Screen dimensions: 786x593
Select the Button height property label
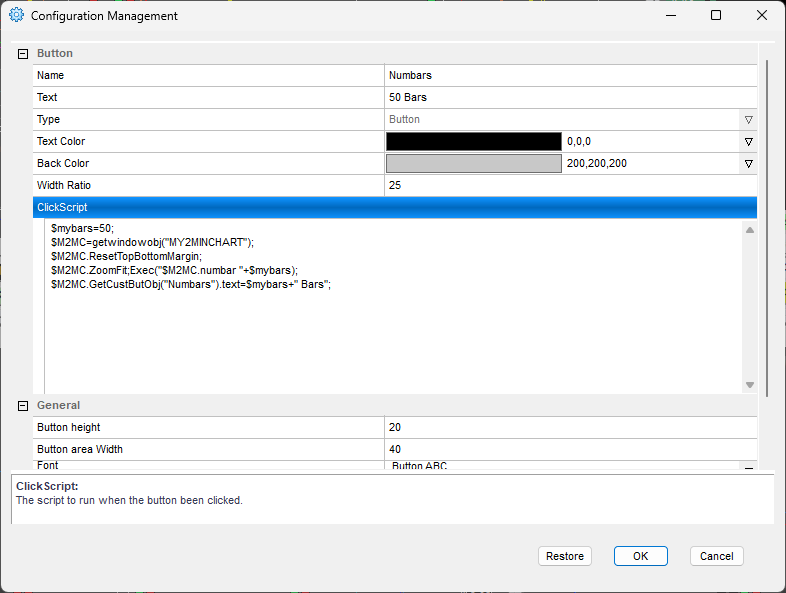69,427
